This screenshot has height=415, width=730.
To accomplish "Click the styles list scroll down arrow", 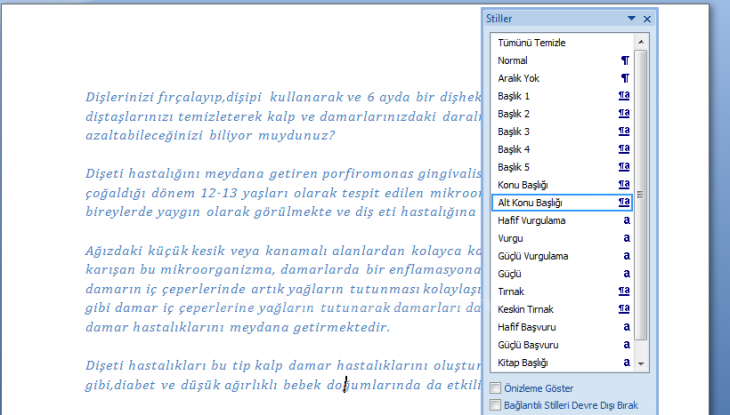I will (x=641, y=364).
